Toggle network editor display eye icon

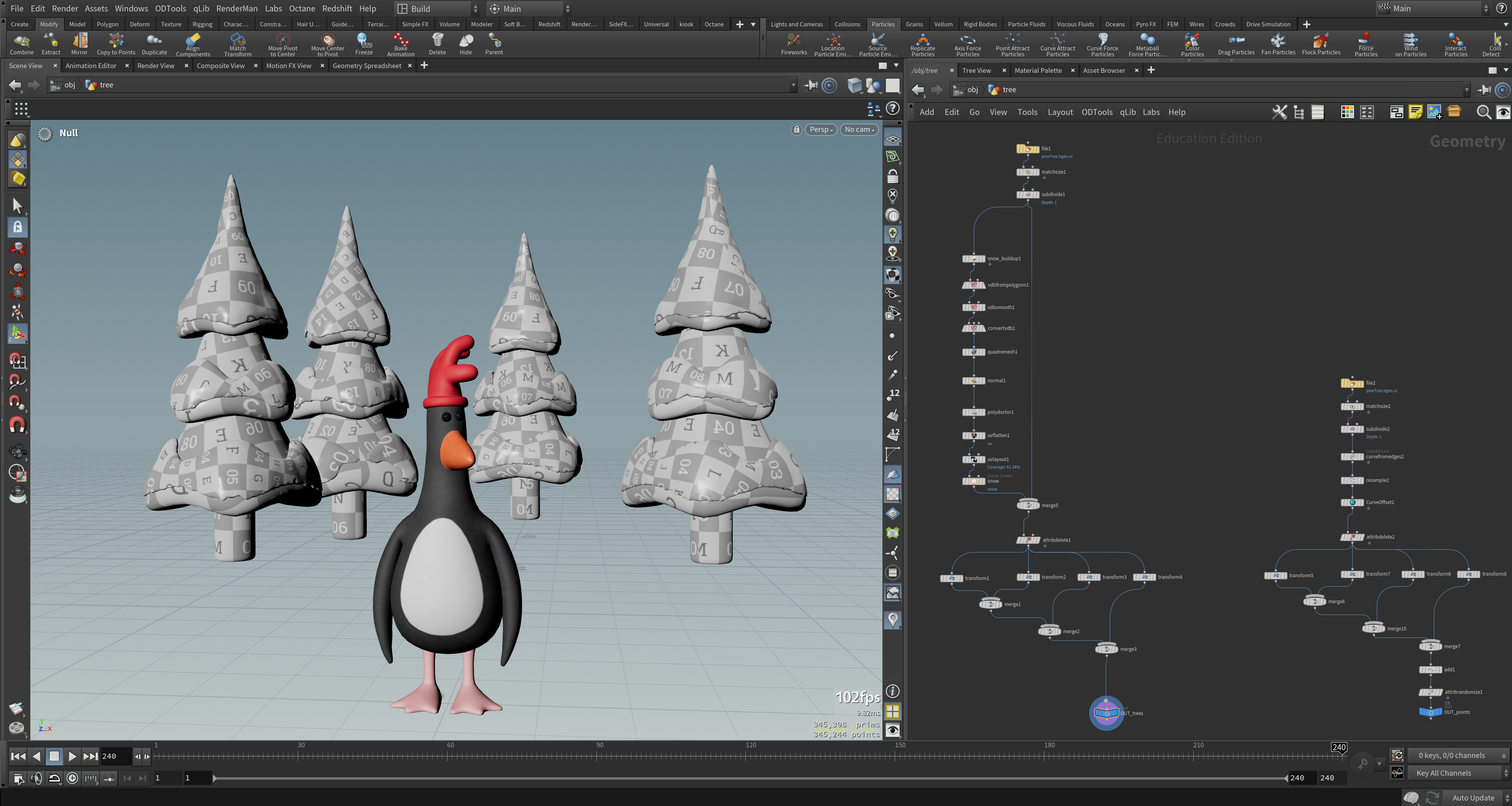pos(1503,112)
